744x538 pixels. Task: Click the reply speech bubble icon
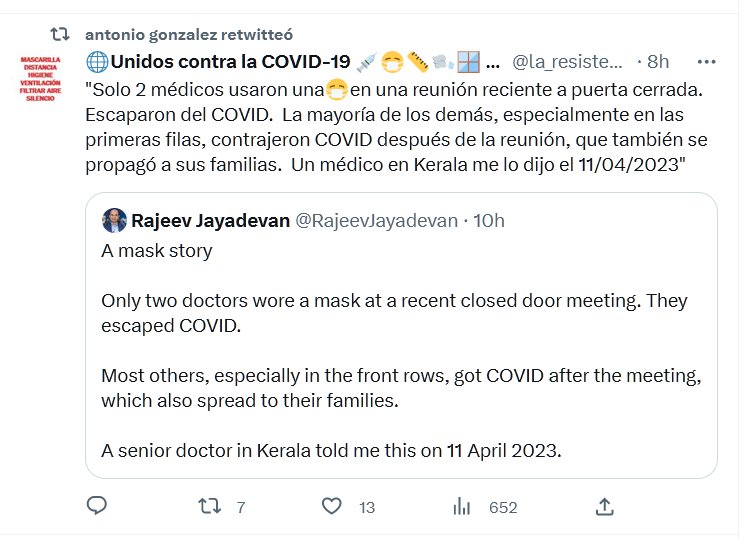(96, 506)
